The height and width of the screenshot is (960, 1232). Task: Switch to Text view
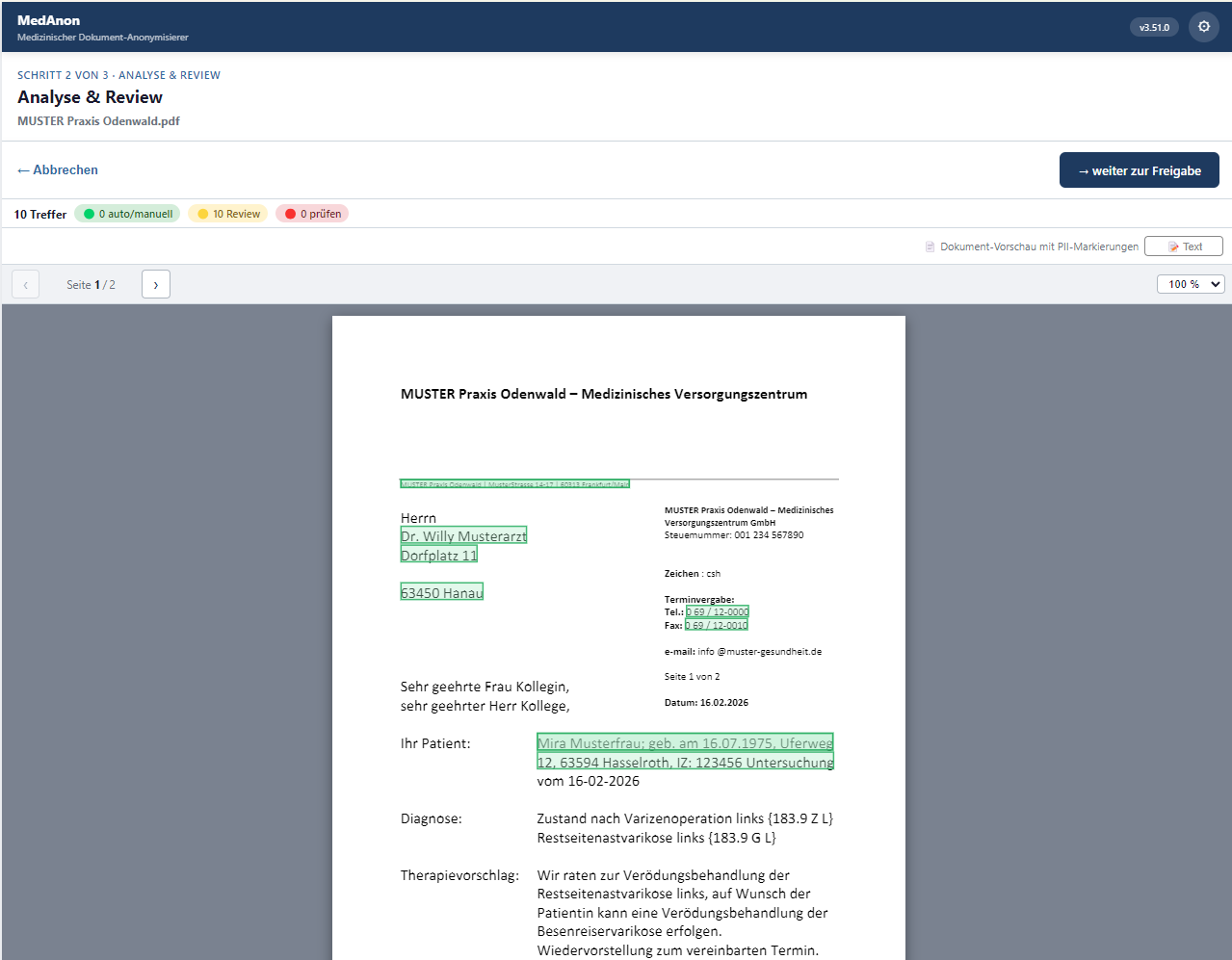[x=1183, y=246]
